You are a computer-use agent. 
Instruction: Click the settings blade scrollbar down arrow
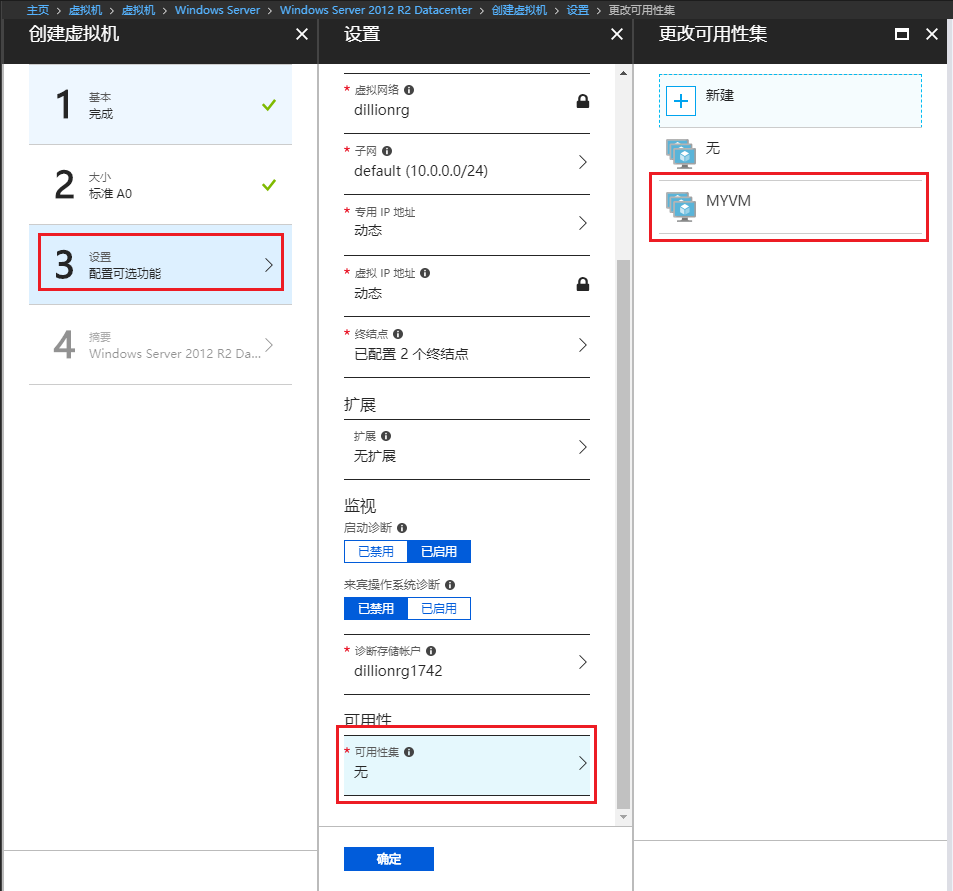pyautogui.click(x=624, y=817)
